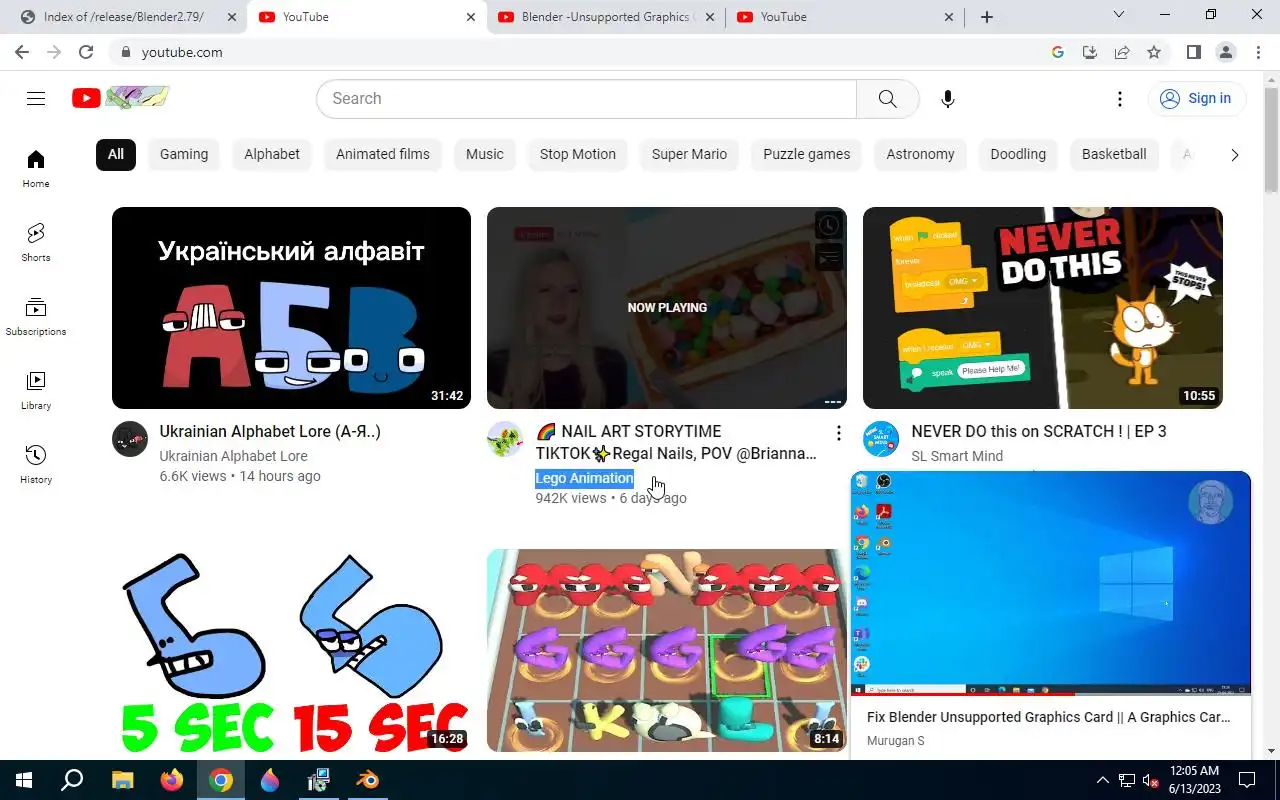Click Ukrainian Alphabet Lore channel name
Screen dimensions: 1280x800
234,456
